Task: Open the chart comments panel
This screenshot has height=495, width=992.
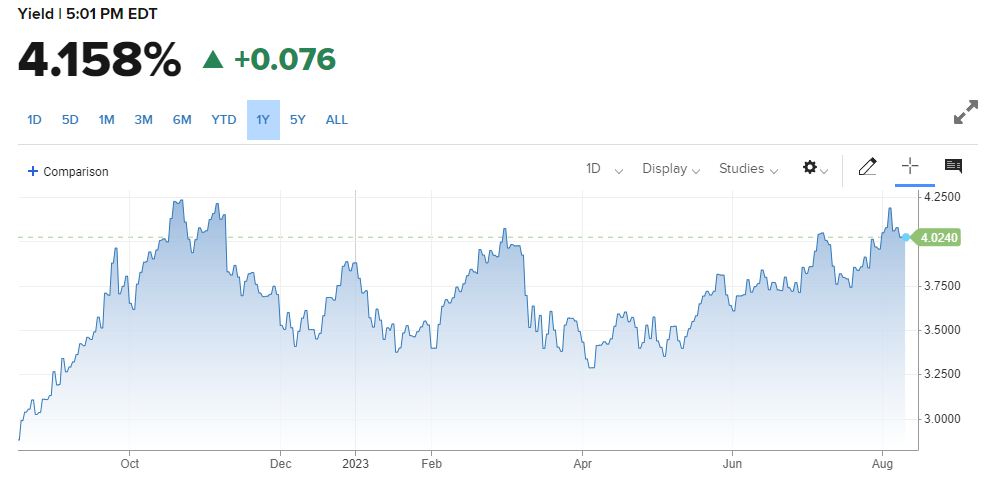Action: coord(953,167)
